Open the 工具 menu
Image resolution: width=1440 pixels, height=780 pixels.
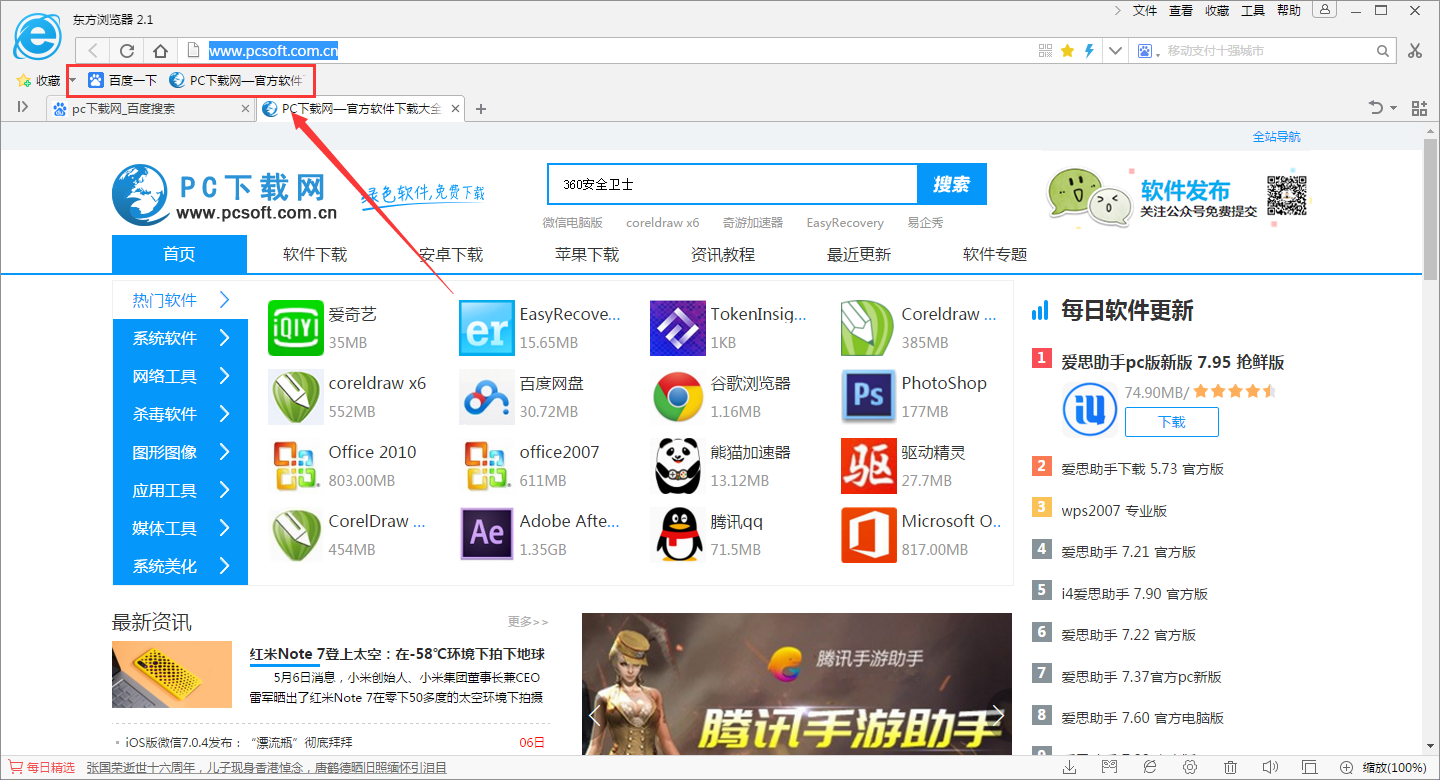tap(1251, 11)
